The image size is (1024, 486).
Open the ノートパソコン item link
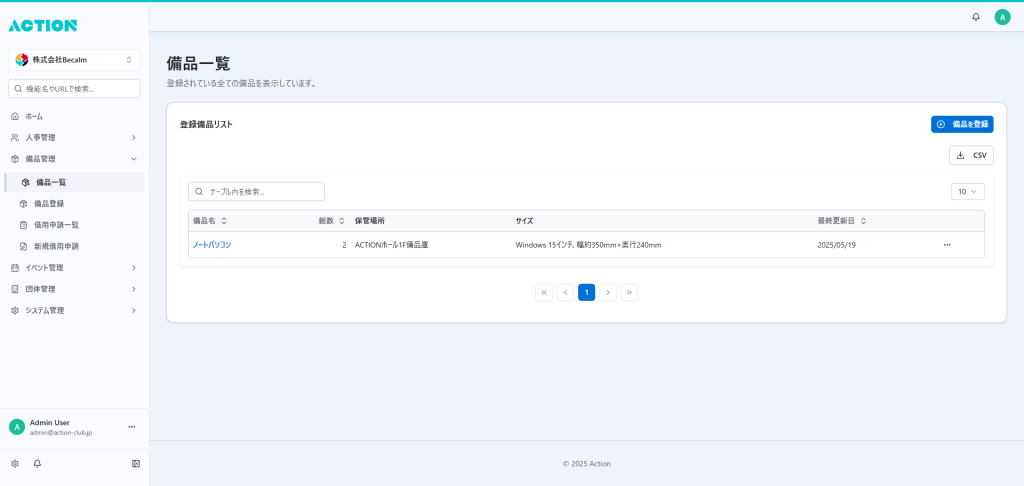212,245
